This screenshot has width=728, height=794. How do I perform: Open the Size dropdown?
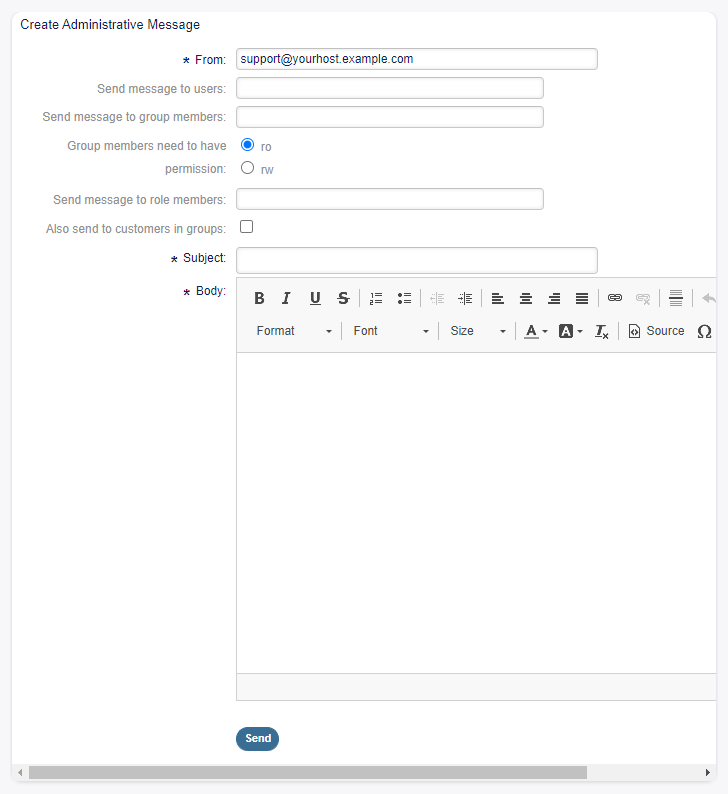coord(478,331)
